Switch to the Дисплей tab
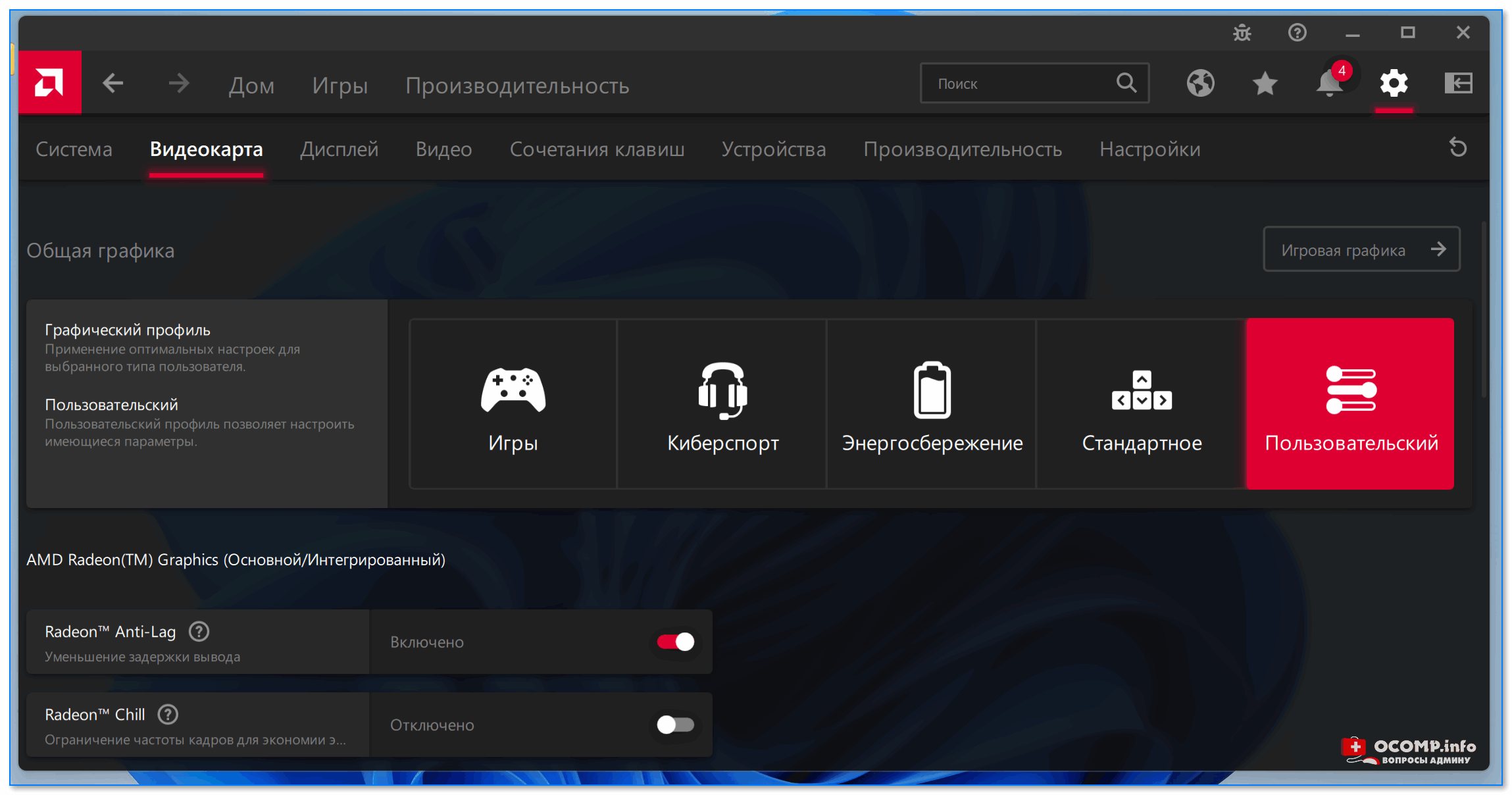 click(339, 149)
